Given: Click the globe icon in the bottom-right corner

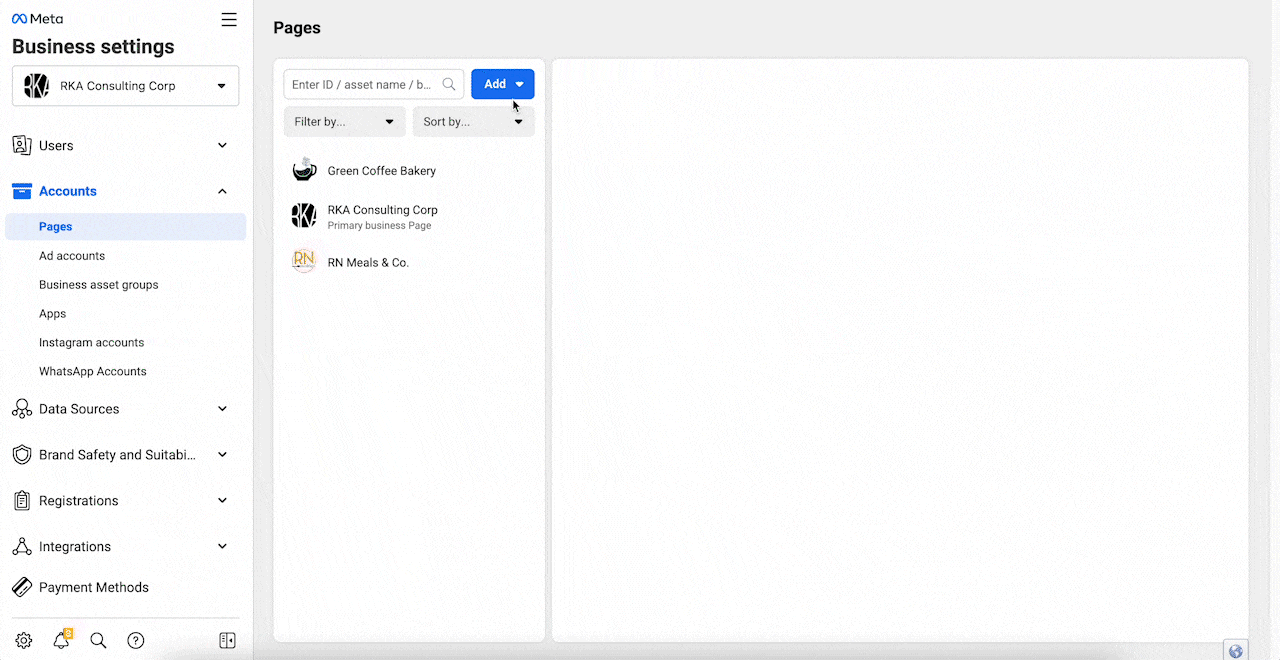Looking at the screenshot, I should pos(1236,651).
